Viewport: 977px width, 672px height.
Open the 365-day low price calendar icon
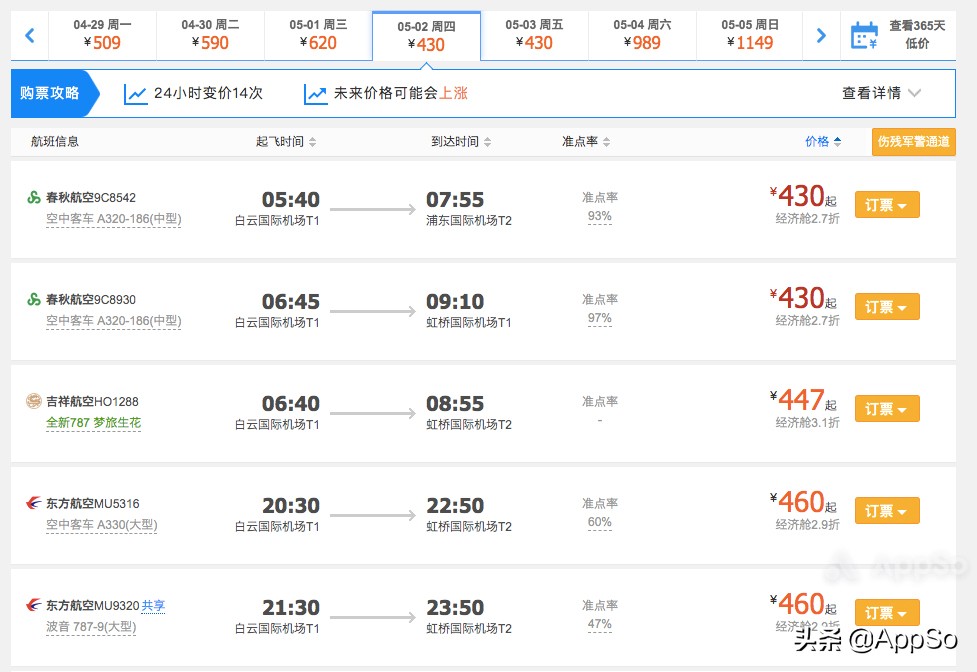(863, 36)
